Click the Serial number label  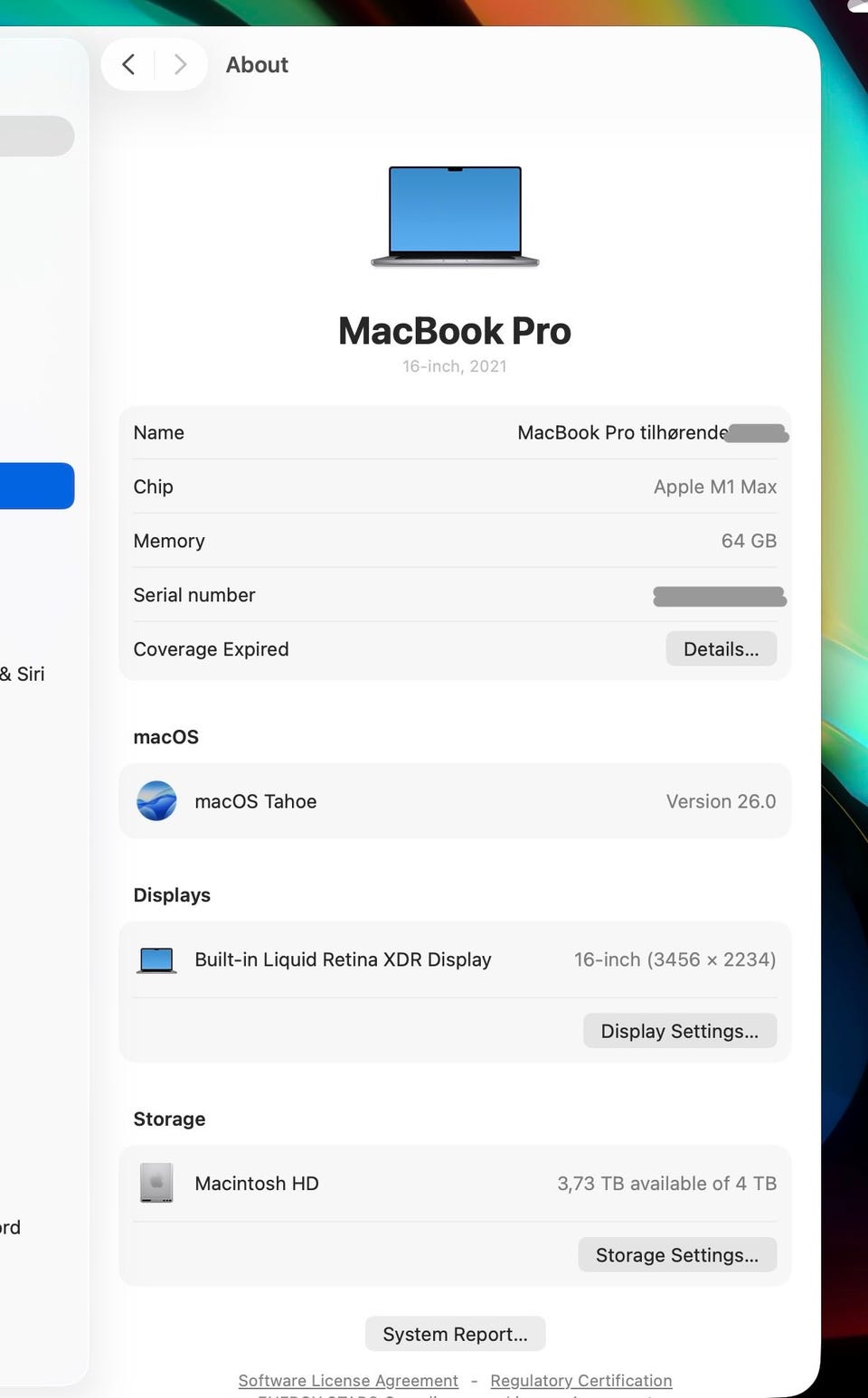coord(194,595)
